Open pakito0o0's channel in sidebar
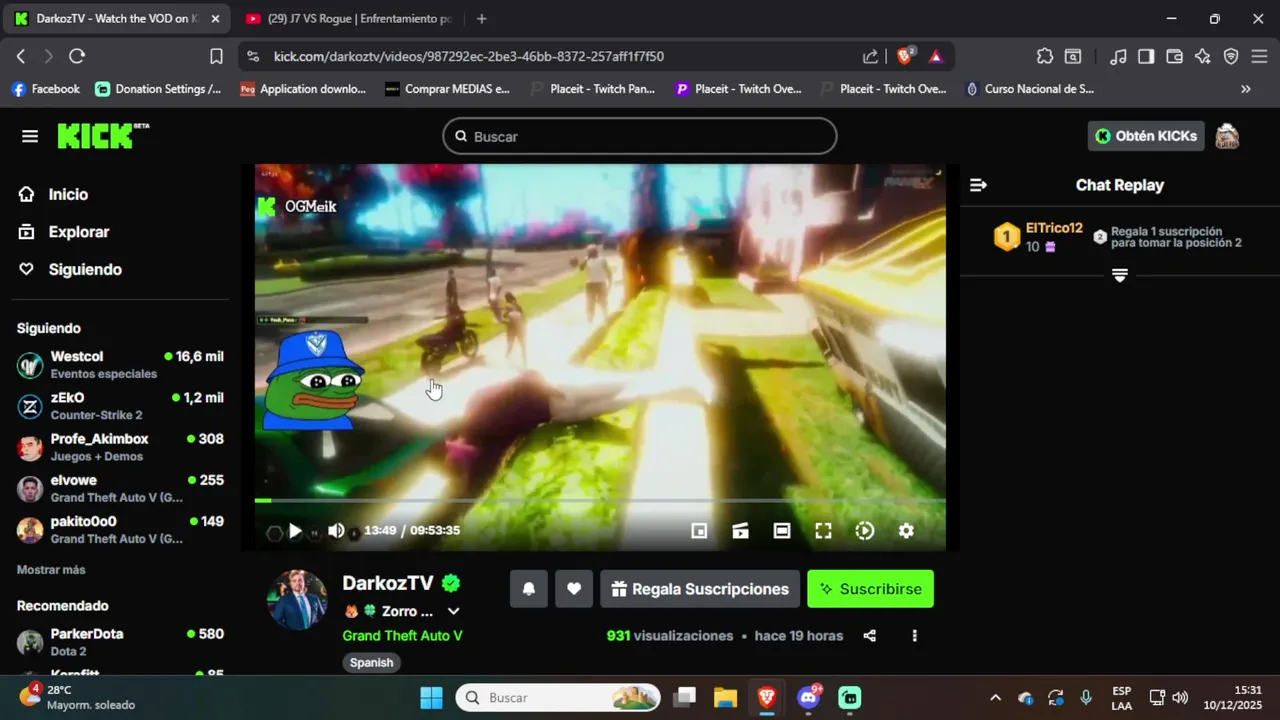The image size is (1280, 720). click(x=120, y=529)
